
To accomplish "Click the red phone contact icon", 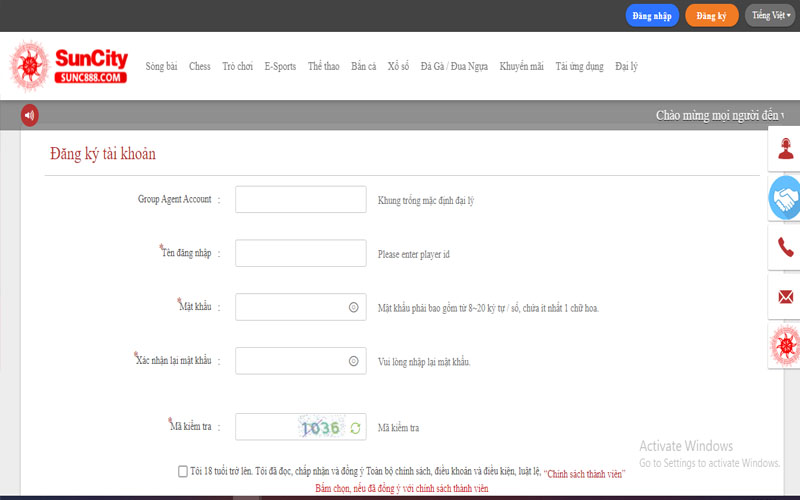I will [786, 247].
